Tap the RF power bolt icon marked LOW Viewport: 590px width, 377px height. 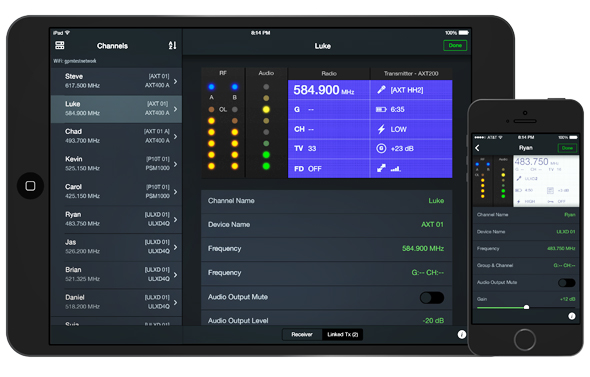point(381,129)
